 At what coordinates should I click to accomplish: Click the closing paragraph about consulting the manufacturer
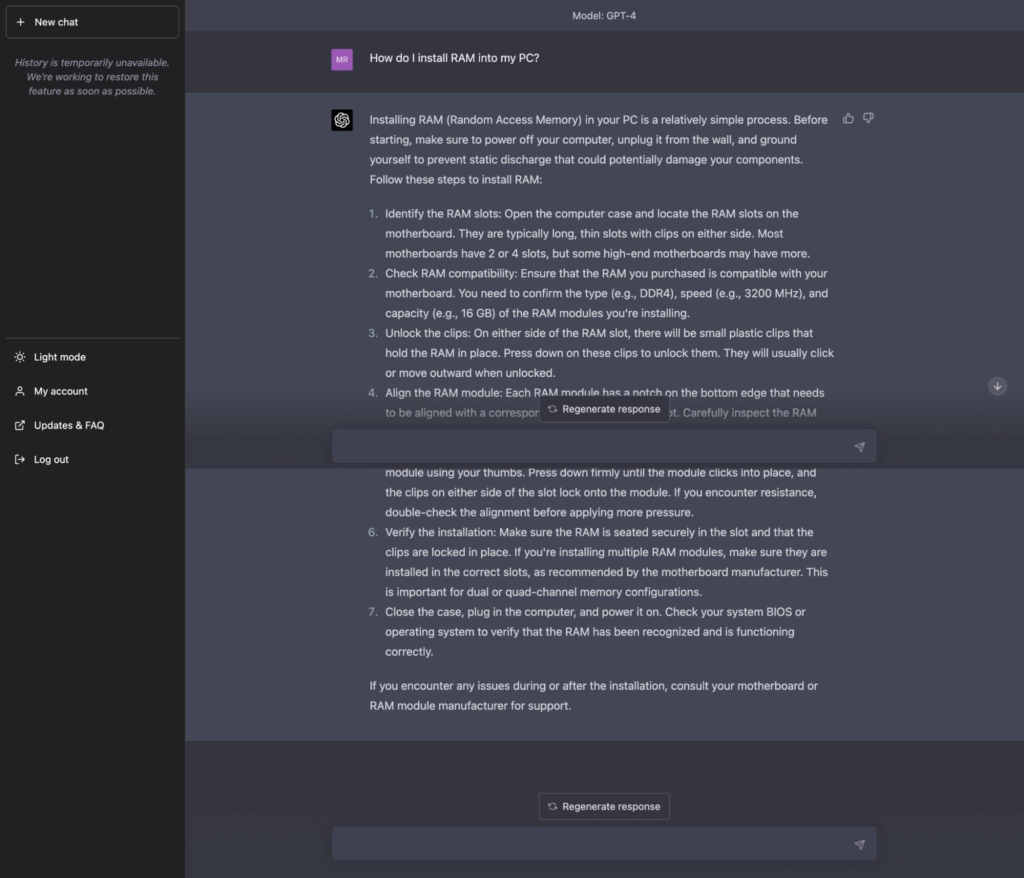point(593,695)
